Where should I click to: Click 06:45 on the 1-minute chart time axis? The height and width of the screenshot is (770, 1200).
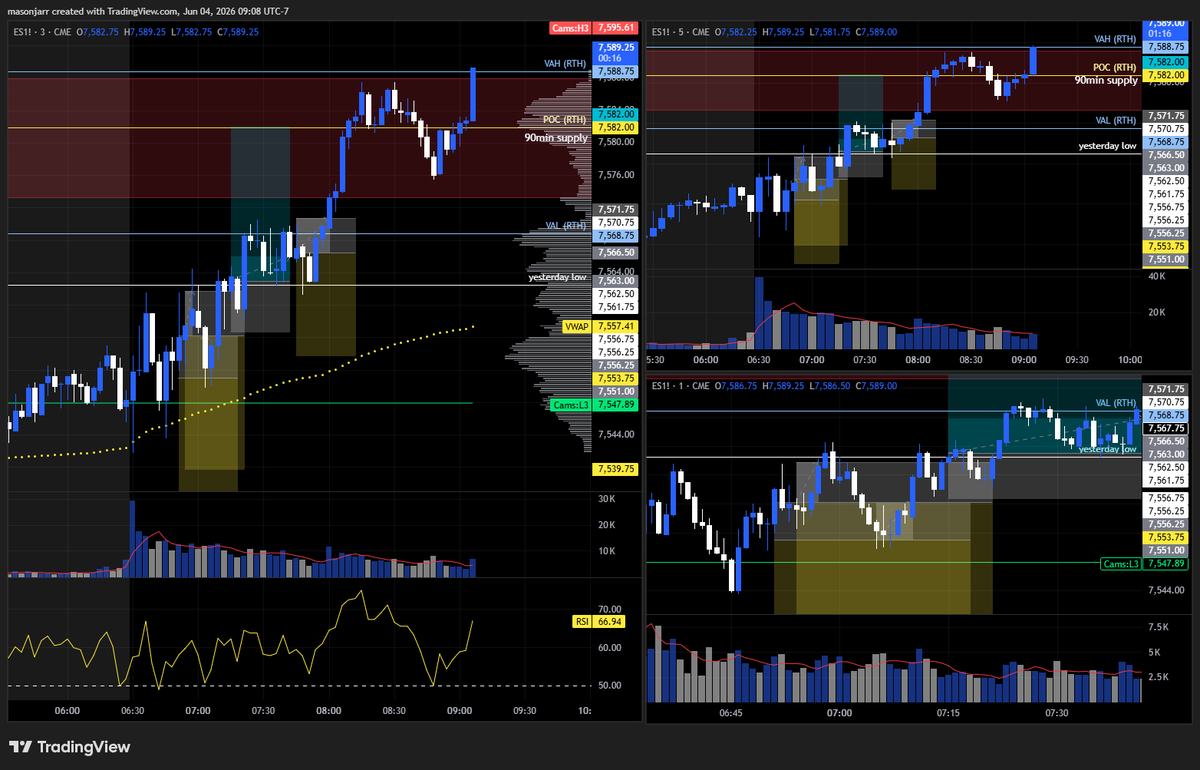(731, 713)
